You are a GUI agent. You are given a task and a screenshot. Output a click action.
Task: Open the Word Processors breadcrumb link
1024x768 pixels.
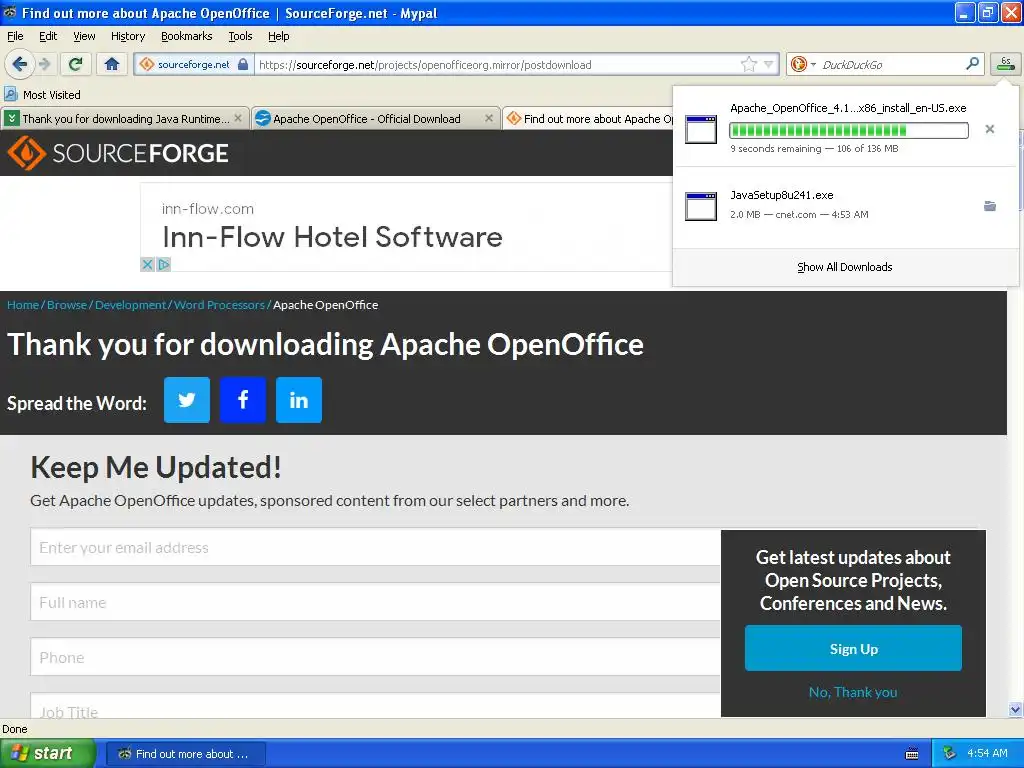pyautogui.click(x=219, y=305)
